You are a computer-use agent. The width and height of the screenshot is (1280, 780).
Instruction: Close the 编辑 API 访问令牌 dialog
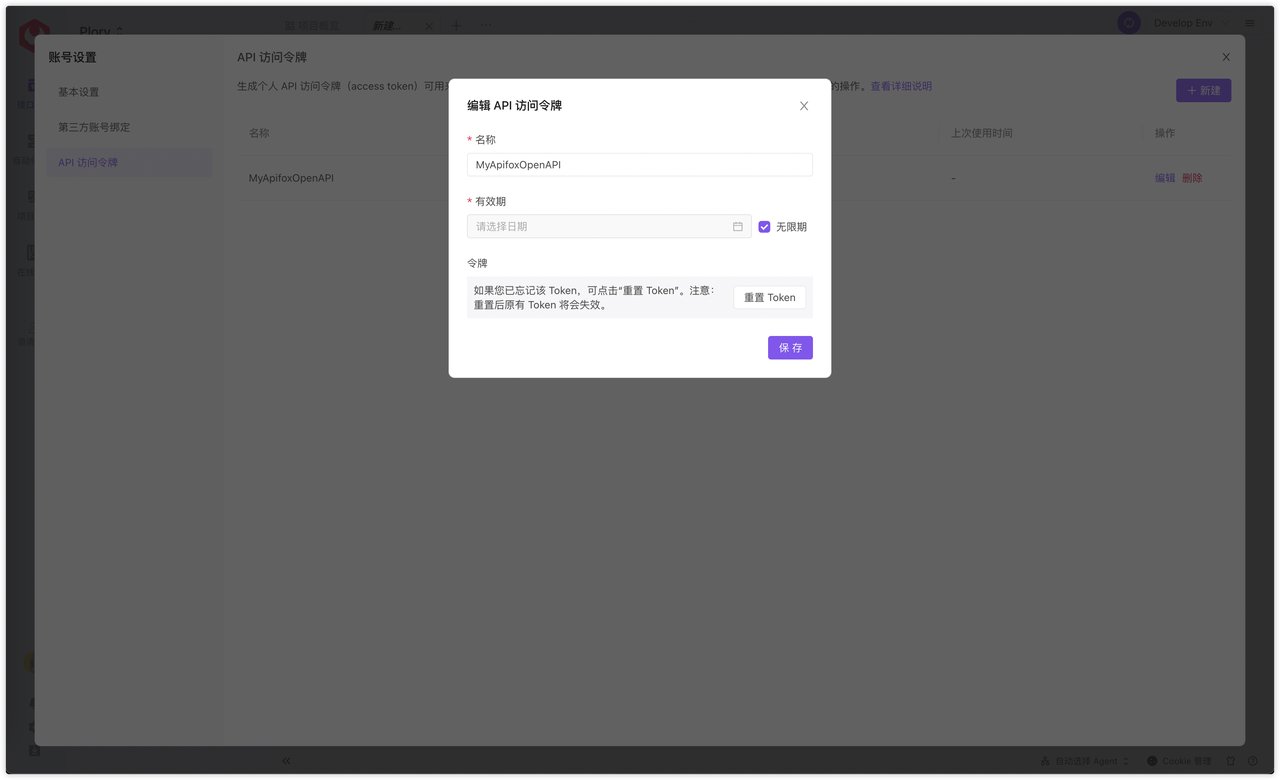804,106
